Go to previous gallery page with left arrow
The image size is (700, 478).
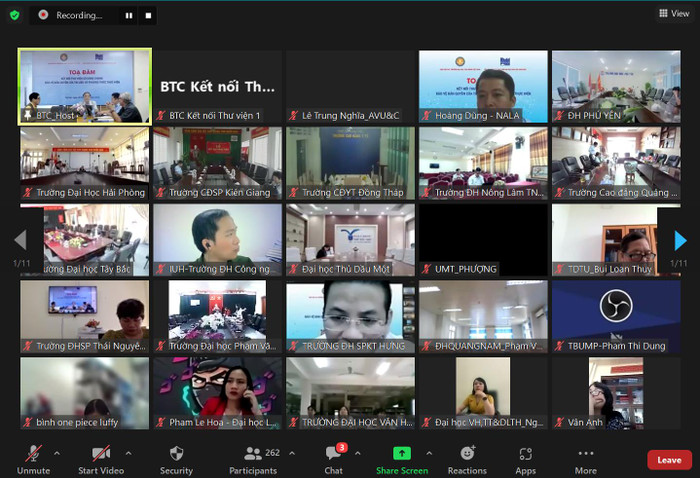coord(19,240)
